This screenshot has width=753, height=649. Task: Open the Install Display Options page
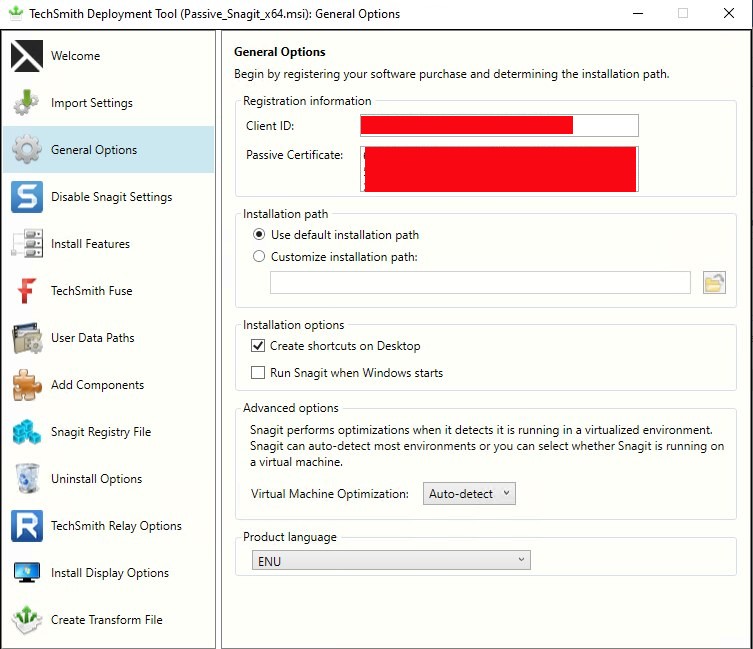pos(110,573)
